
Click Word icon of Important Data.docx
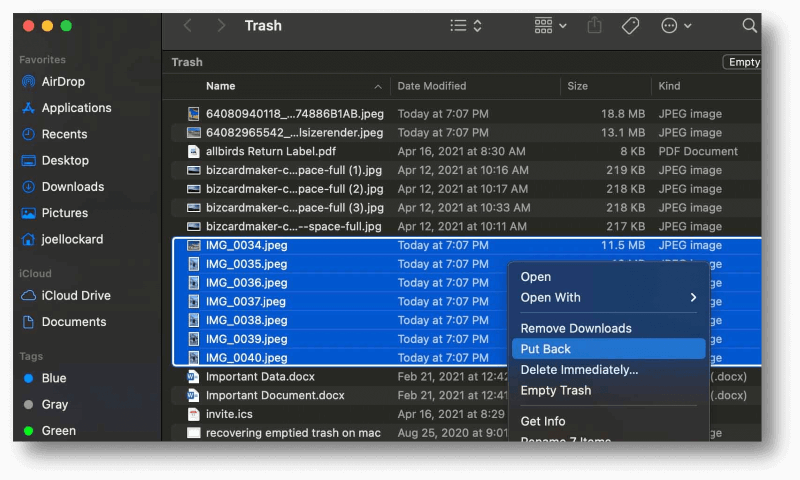[x=193, y=377]
